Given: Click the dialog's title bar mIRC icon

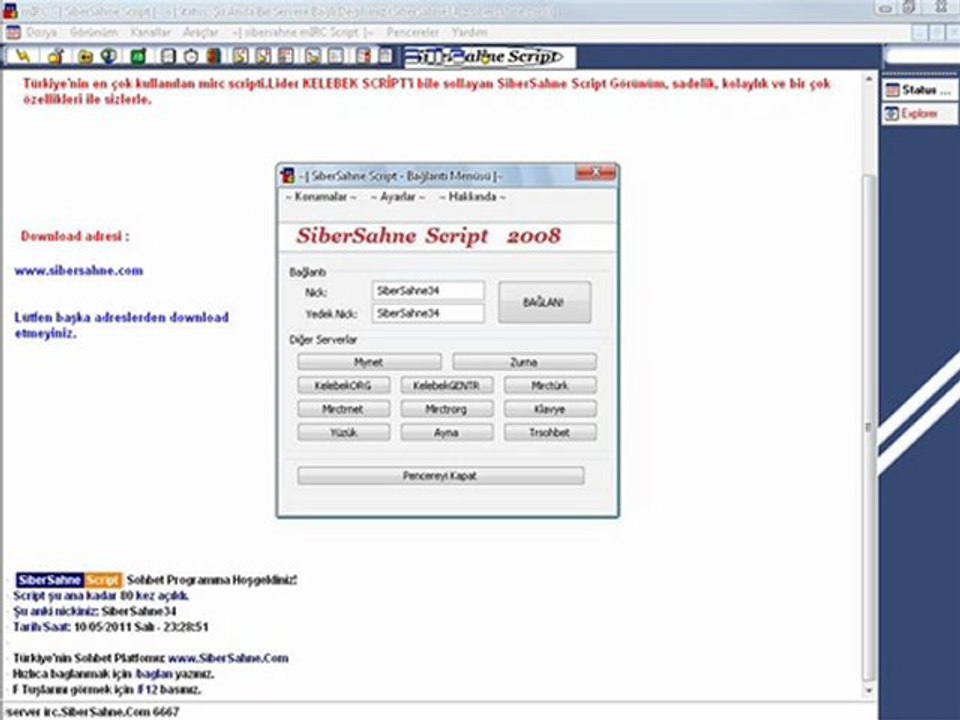Looking at the screenshot, I should 288,176.
